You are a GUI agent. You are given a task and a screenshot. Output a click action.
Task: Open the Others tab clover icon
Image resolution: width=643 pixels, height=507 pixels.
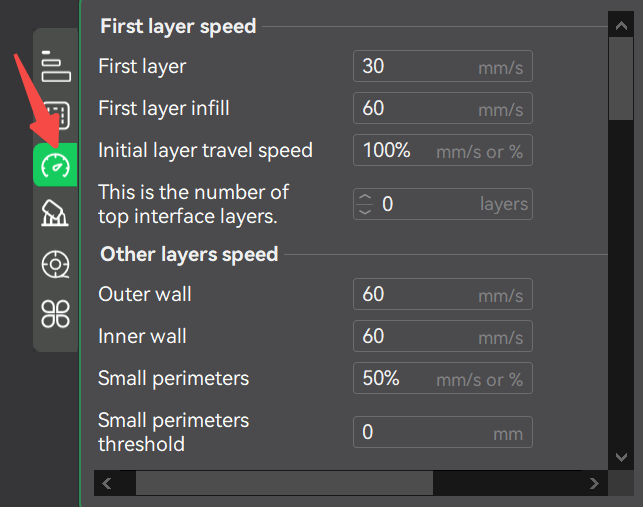click(x=55, y=315)
